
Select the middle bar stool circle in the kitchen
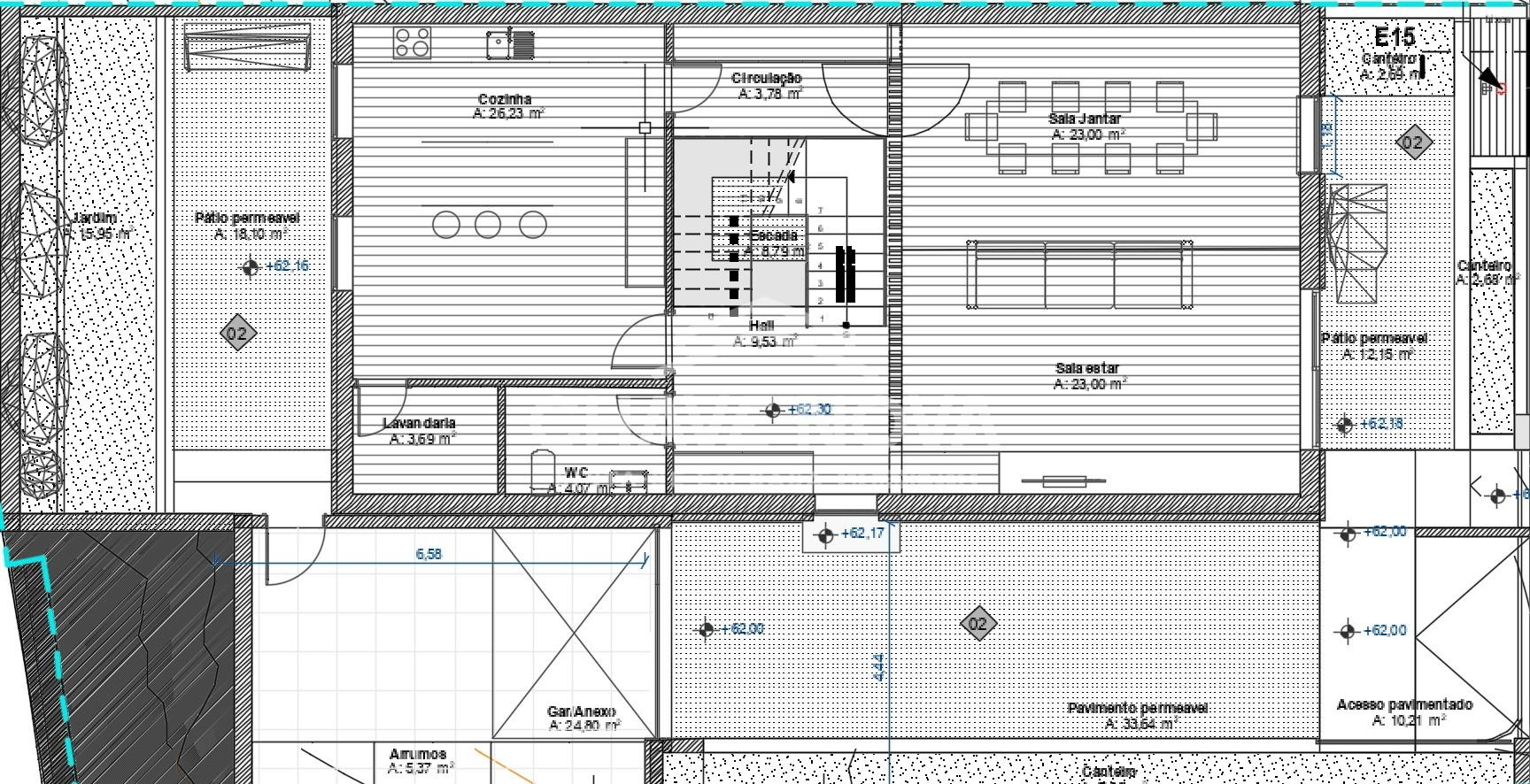point(488,225)
